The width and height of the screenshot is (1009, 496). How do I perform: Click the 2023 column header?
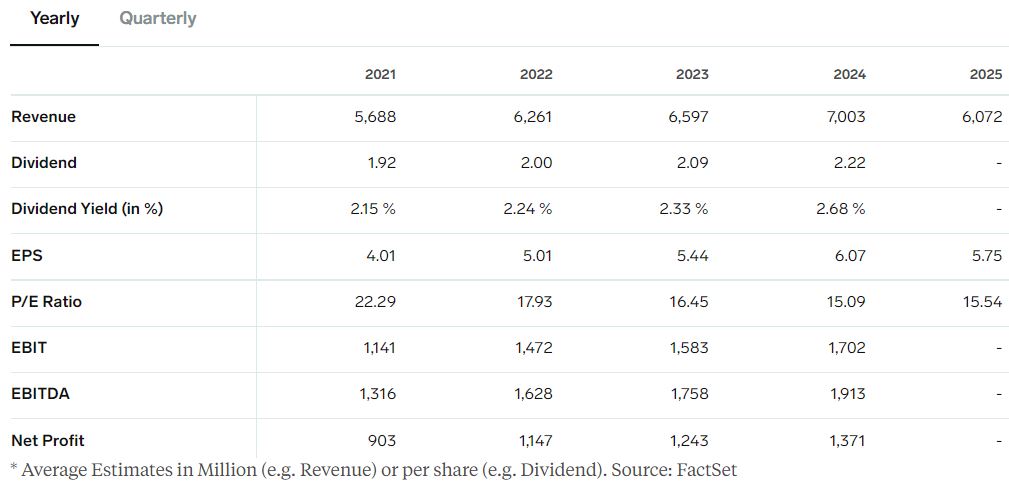(692, 75)
